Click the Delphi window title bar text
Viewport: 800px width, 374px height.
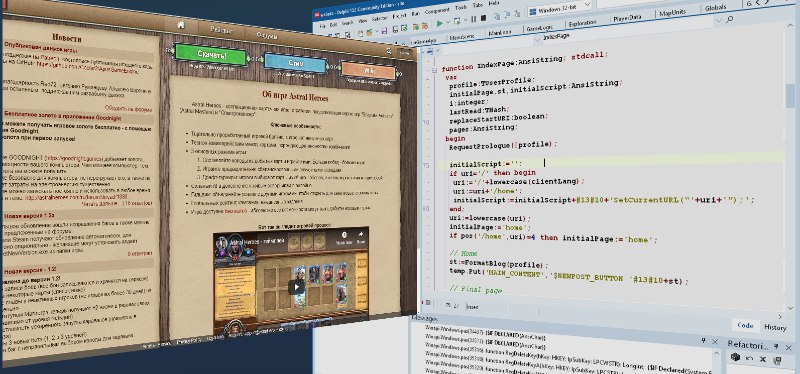[x=361, y=9]
